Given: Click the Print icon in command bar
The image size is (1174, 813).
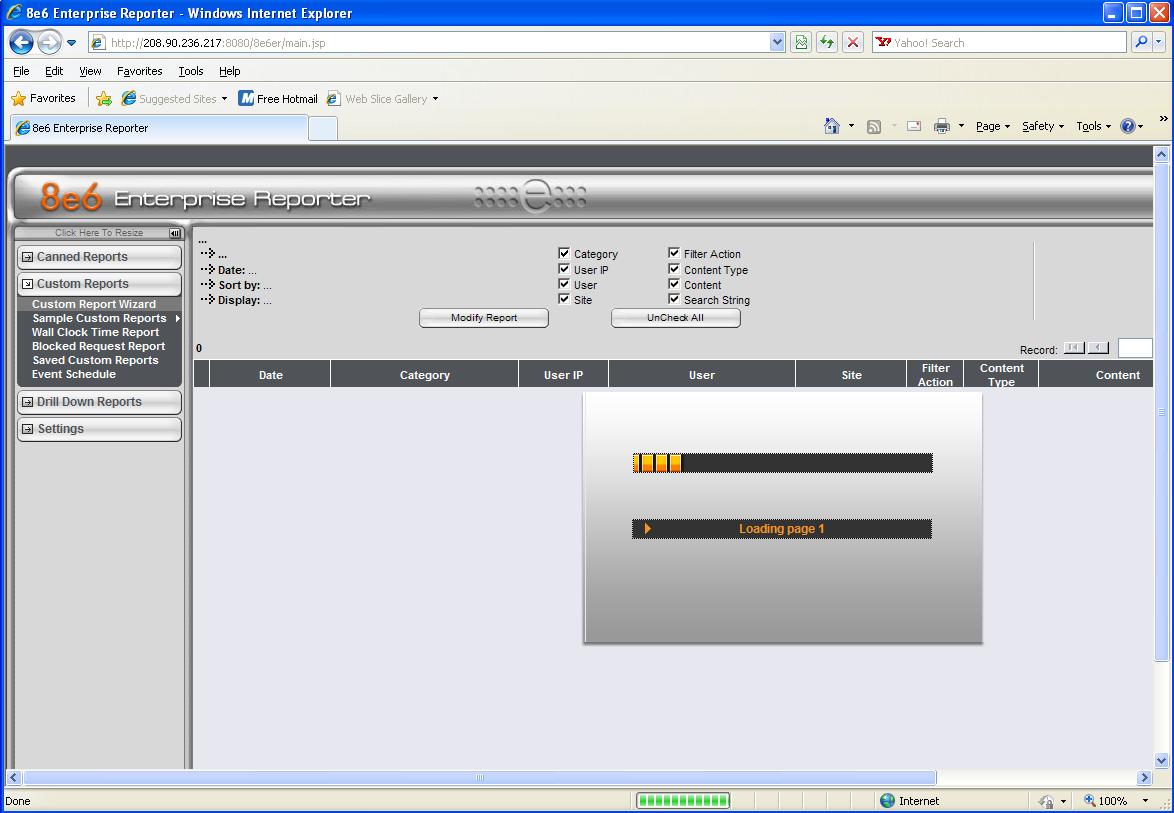Looking at the screenshot, I should click(941, 126).
